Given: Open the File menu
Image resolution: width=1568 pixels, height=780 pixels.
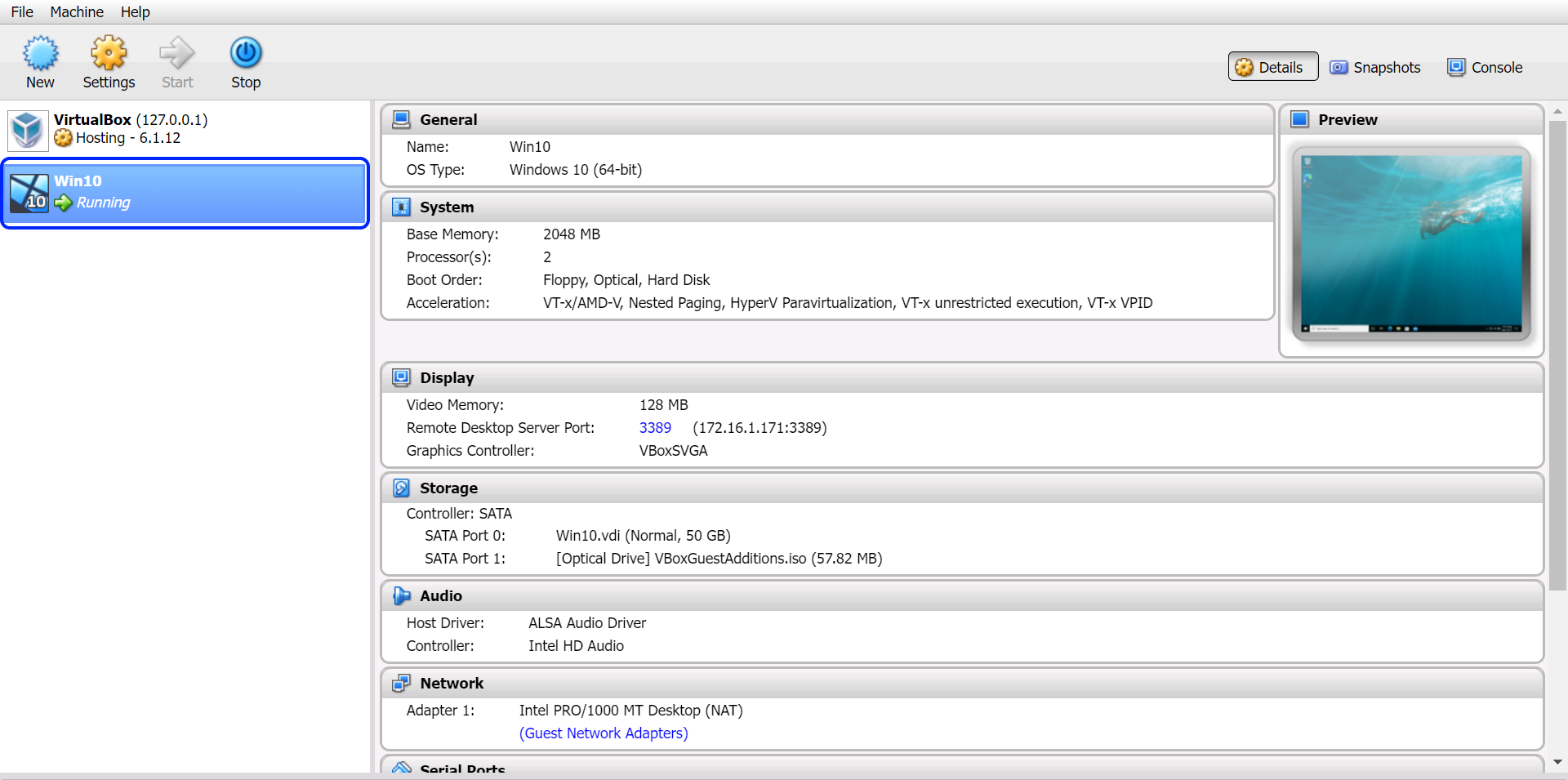Looking at the screenshot, I should (x=21, y=11).
